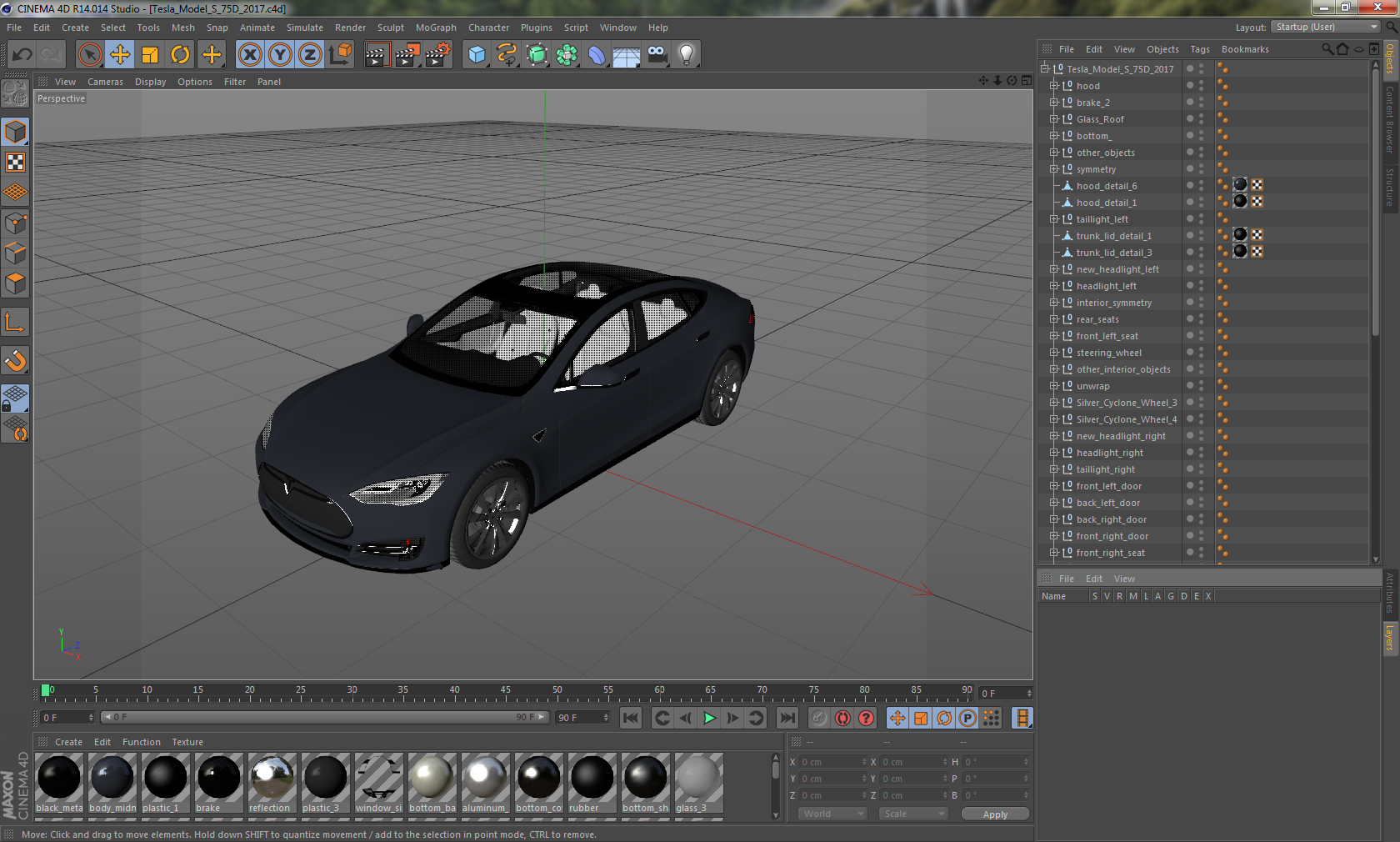Click the Undo arrow icon

[22, 55]
